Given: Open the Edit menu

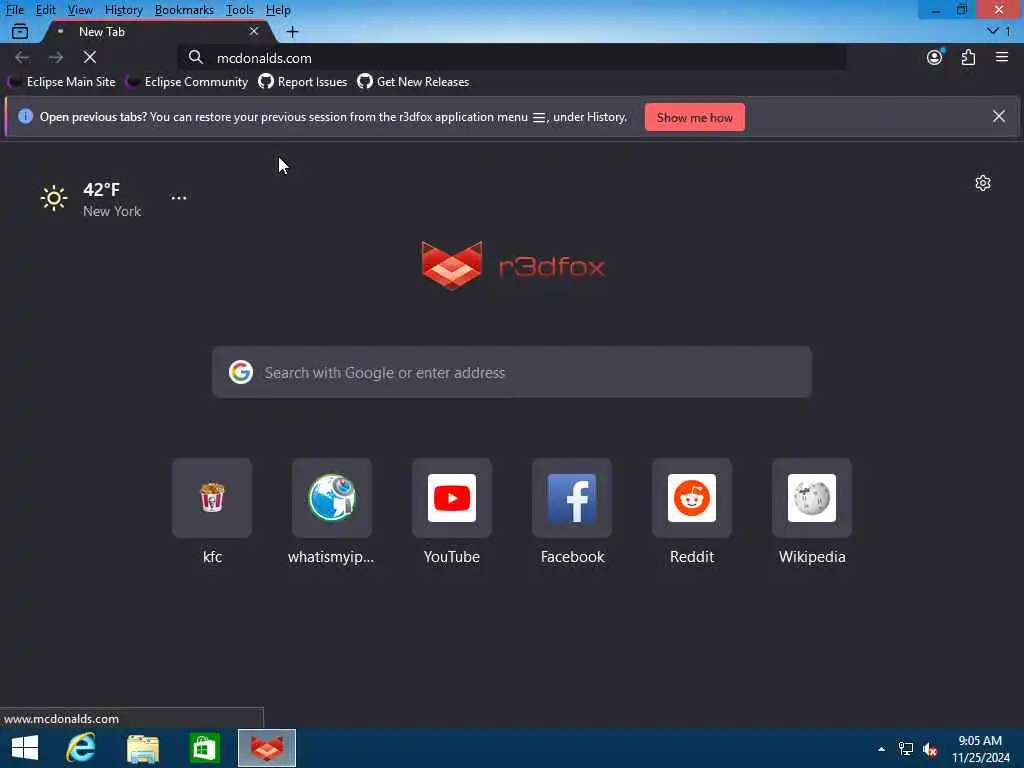Looking at the screenshot, I should click(x=45, y=10).
